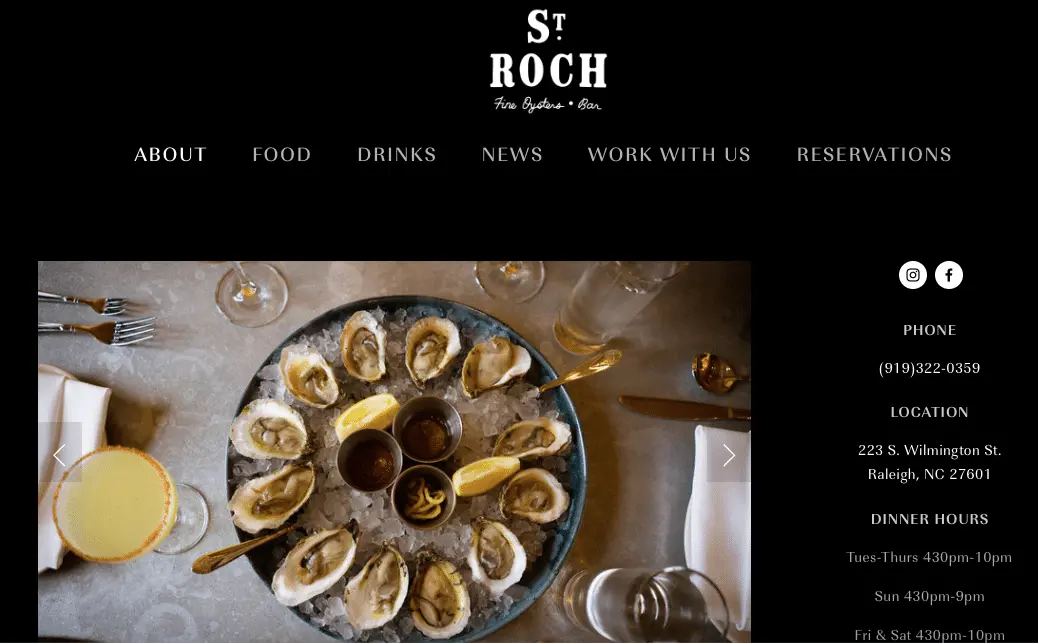Click the Dinner Hours heading
This screenshot has height=643, width=1038.
pos(929,519)
